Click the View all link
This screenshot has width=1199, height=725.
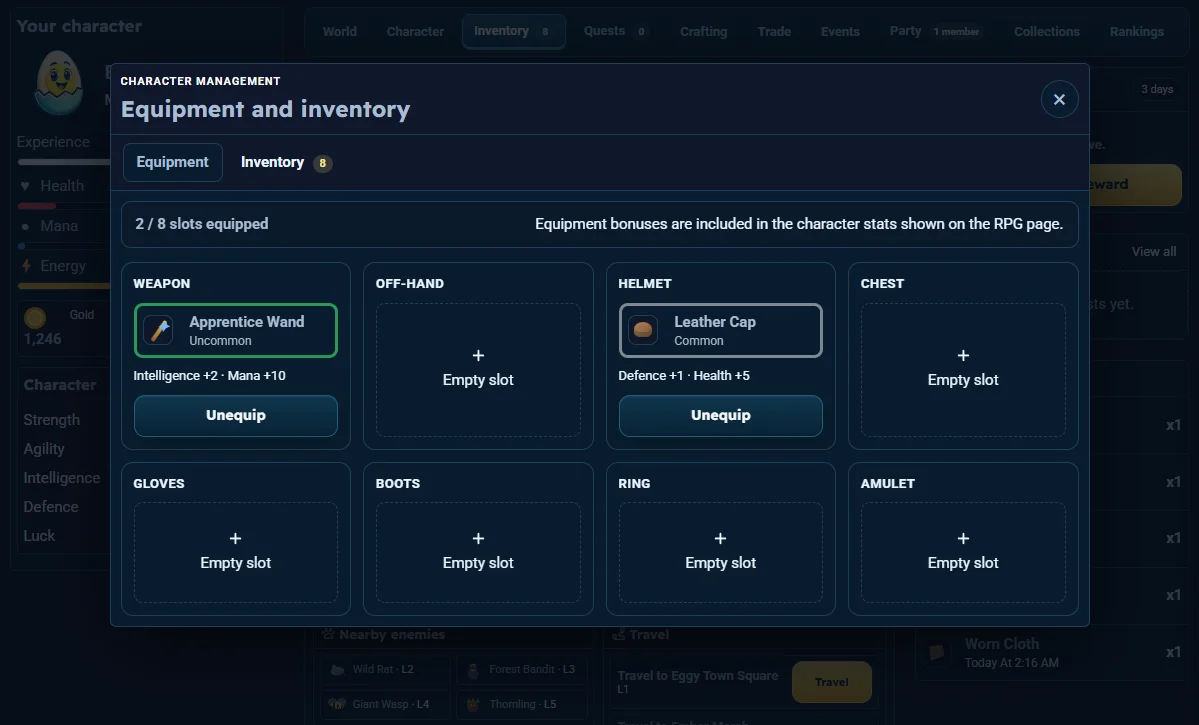[x=1154, y=252]
